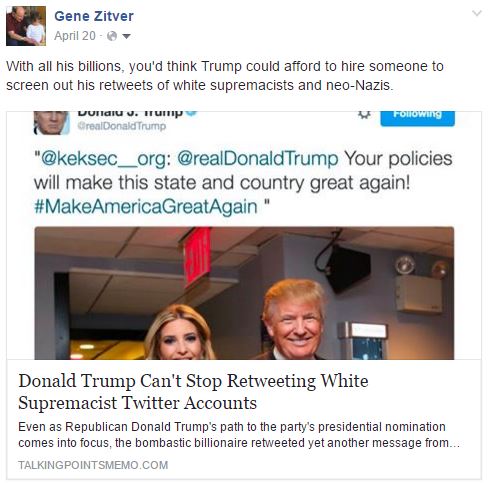Click the blue Following button
This screenshot has height=492, width=490.
click(417, 119)
